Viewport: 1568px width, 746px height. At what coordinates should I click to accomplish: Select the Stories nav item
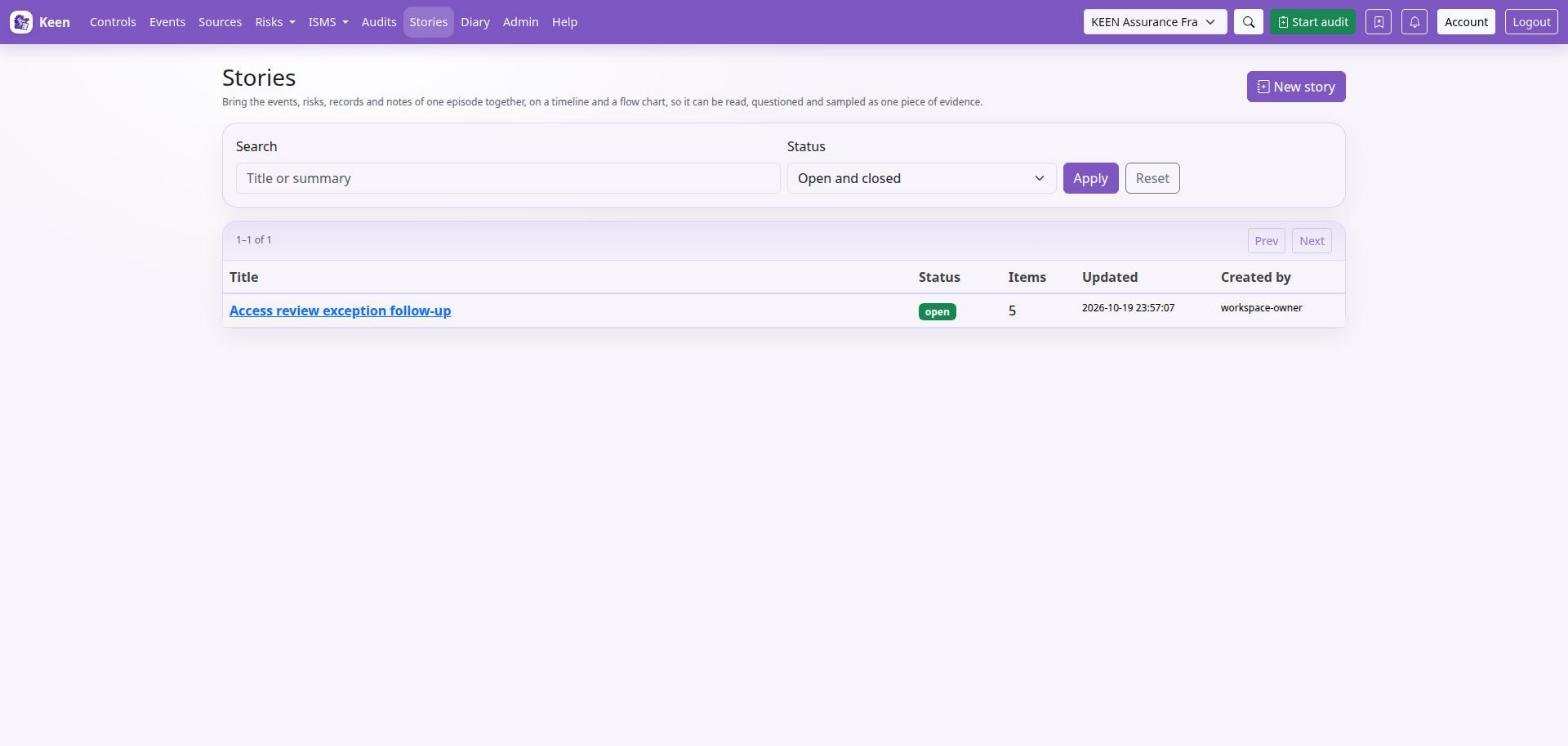[x=428, y=22]
